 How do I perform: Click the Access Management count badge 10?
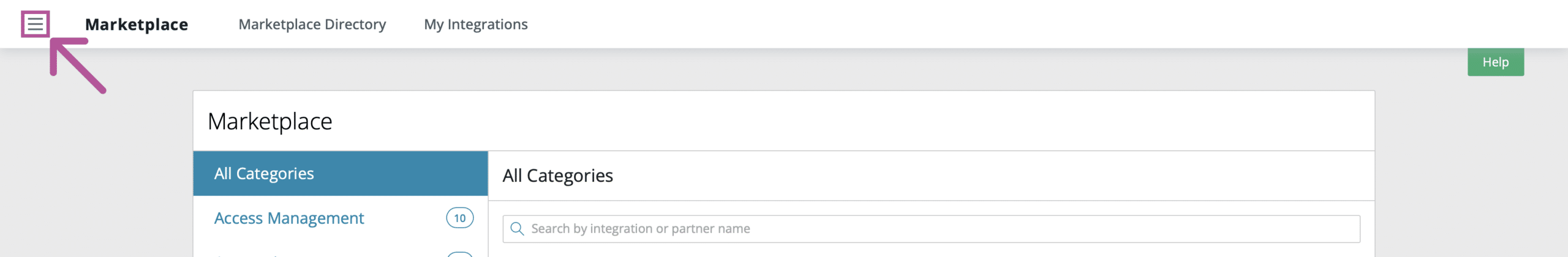pos(459,218)
